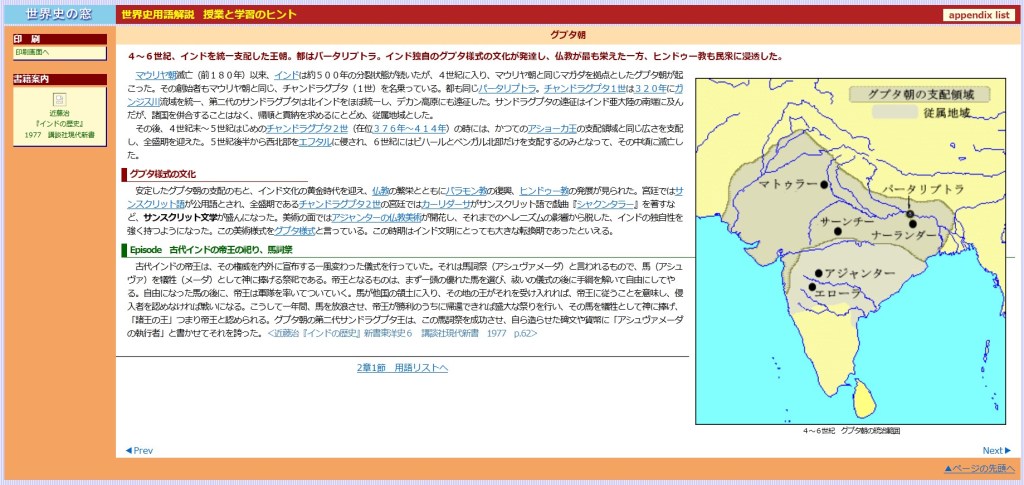
Task: Open the 2章1節 用語リストへ link
Action: pos(403,368)
